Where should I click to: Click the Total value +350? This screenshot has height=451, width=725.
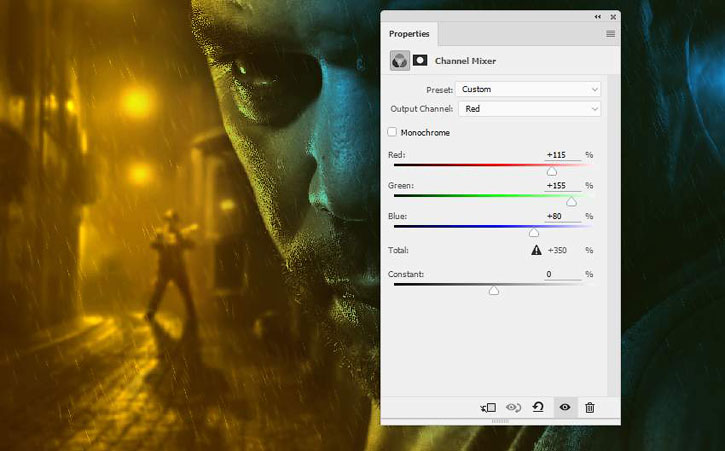click(557, 250)
